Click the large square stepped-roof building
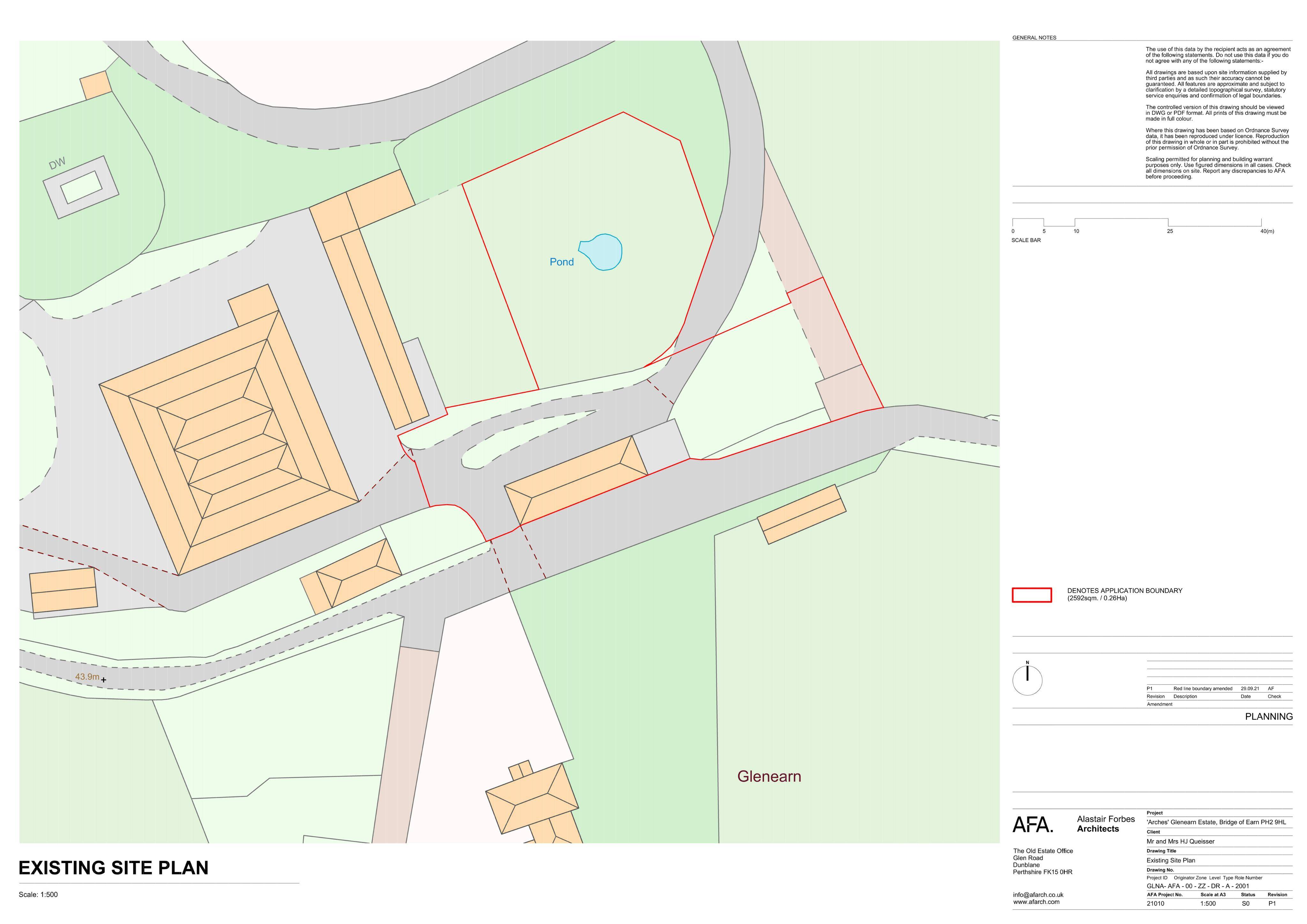The width and height of the screenshot is (1307, 924). pos(229,443)
